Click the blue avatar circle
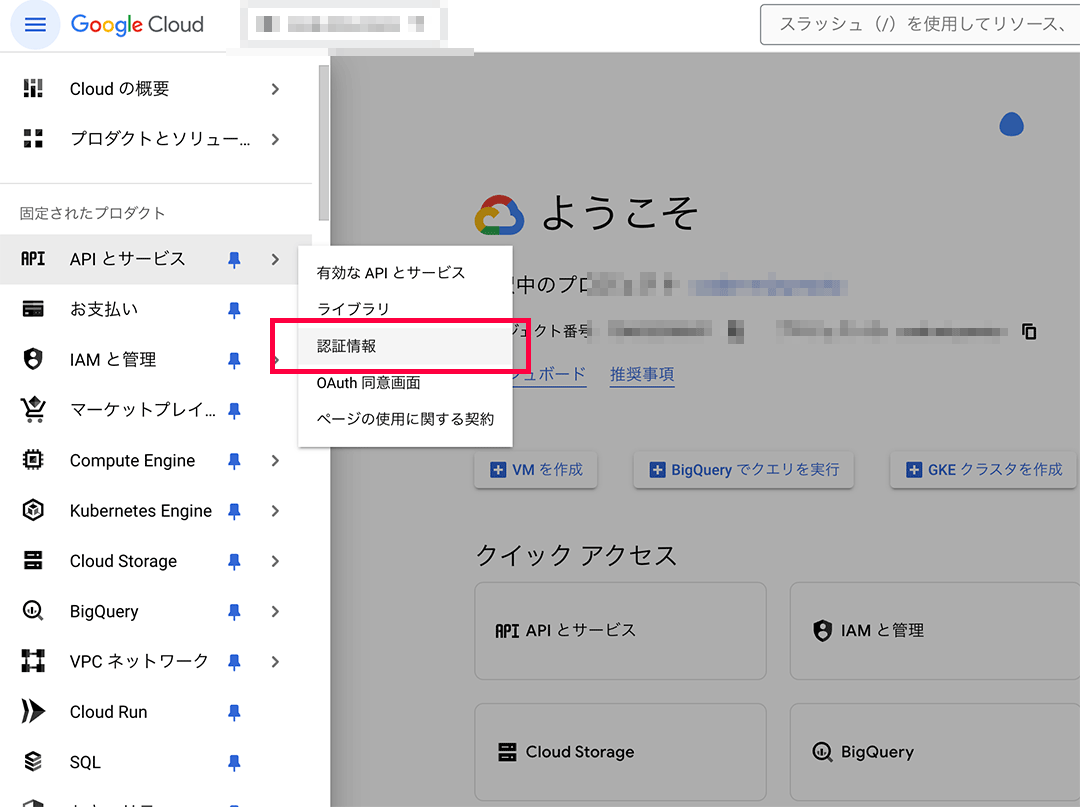 [1011, 125]
